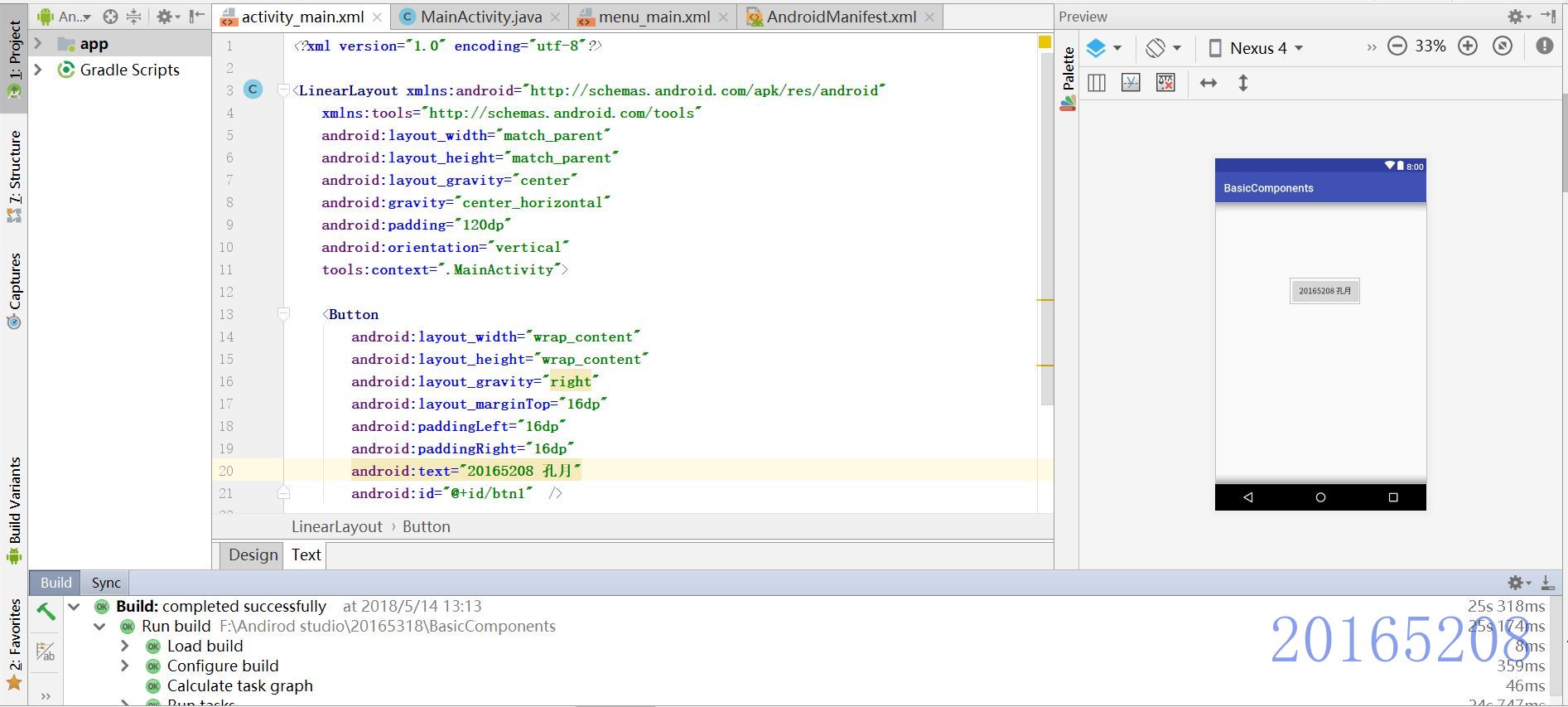Click LinearLayout in the breadcrumb
This screenshot has height=707, width=1568.
pyautogui.click(x=336, y=526)
